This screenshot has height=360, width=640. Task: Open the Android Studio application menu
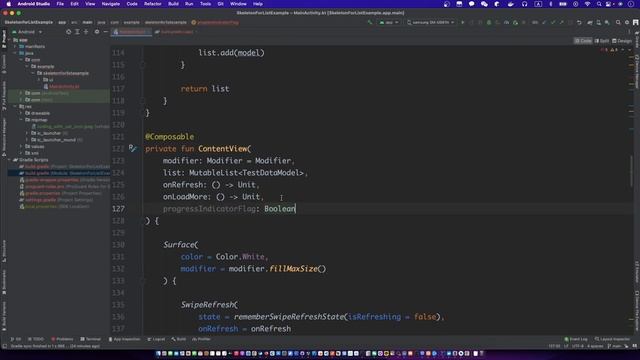tap(33, 4)
